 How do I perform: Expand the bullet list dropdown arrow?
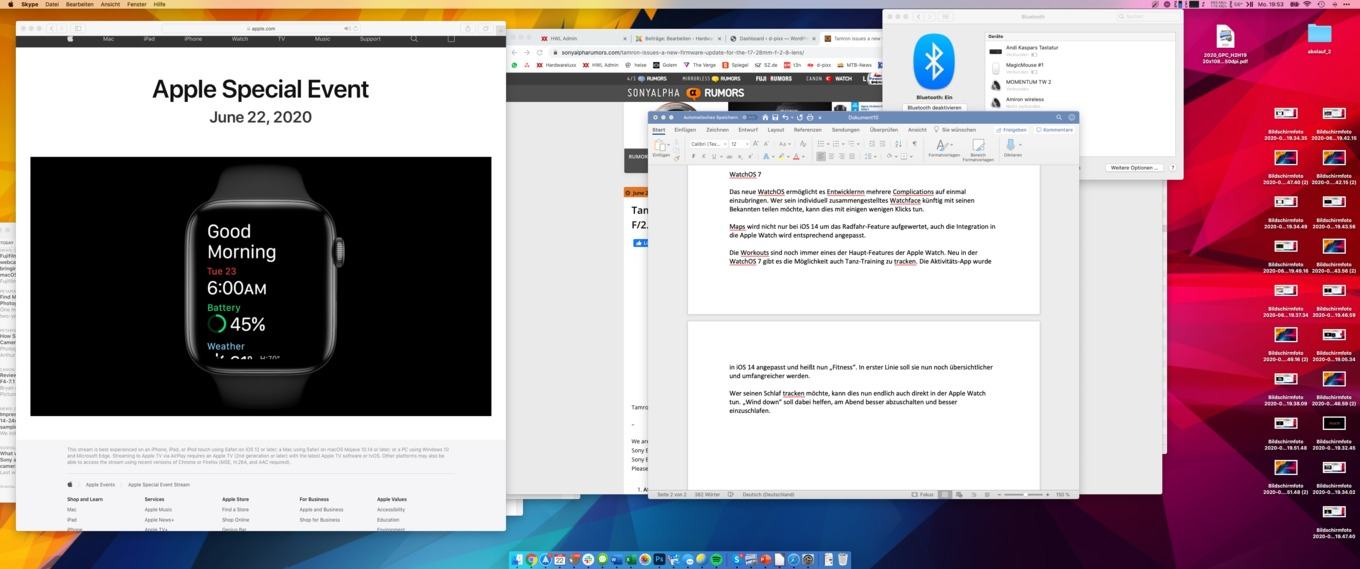coord(828,143)
